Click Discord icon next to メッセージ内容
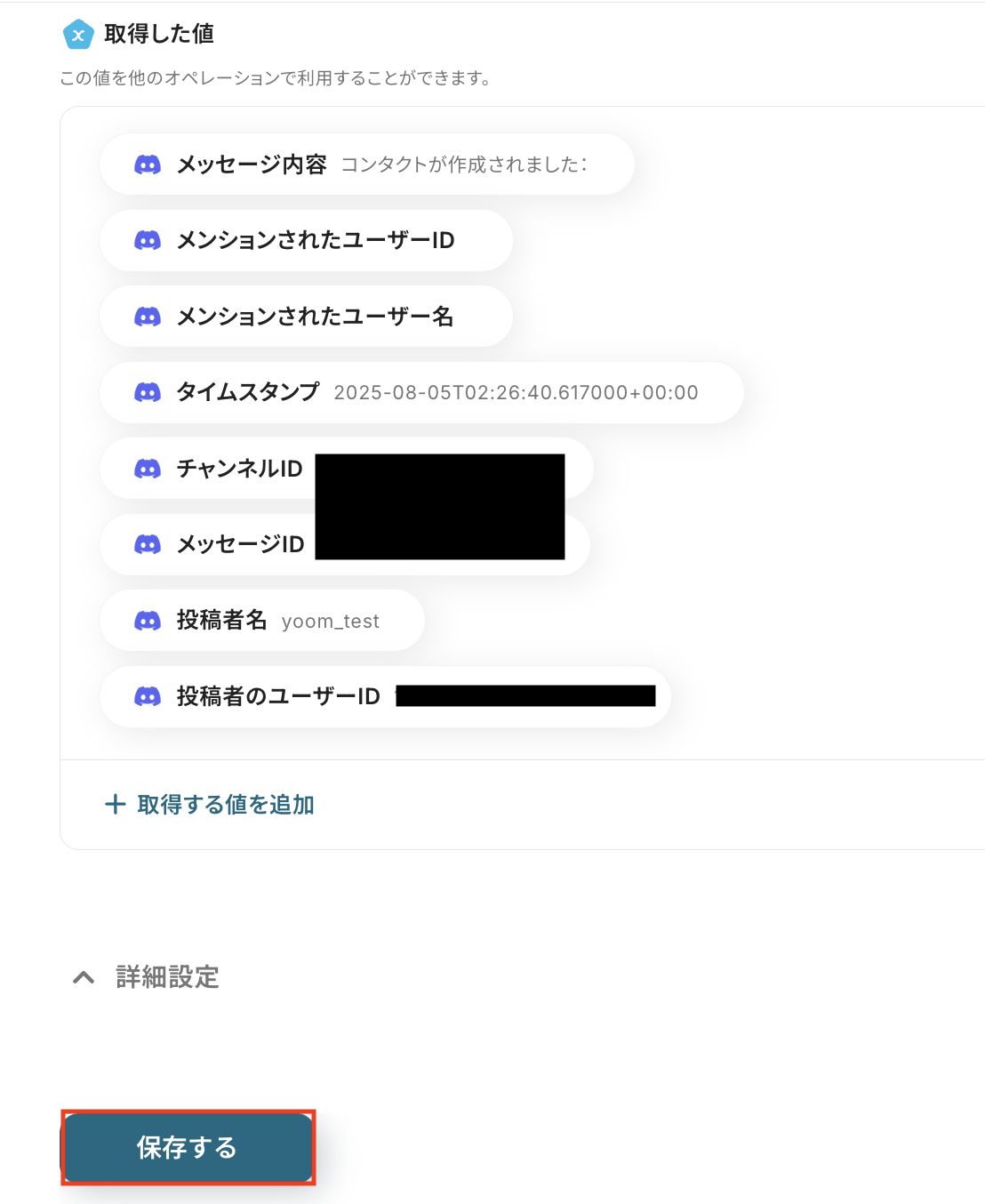Viewport: 985px width, 1204px height. tap(148, 165)
